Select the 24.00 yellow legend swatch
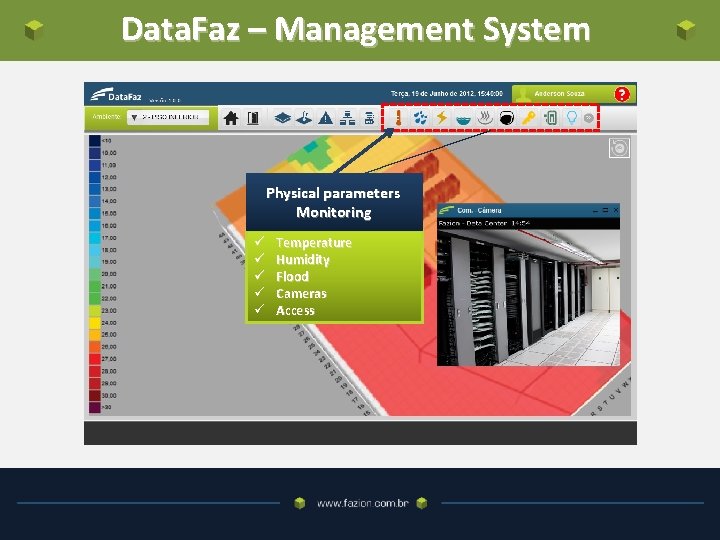This screenshot has width=720, height=540. pos(95,323)
